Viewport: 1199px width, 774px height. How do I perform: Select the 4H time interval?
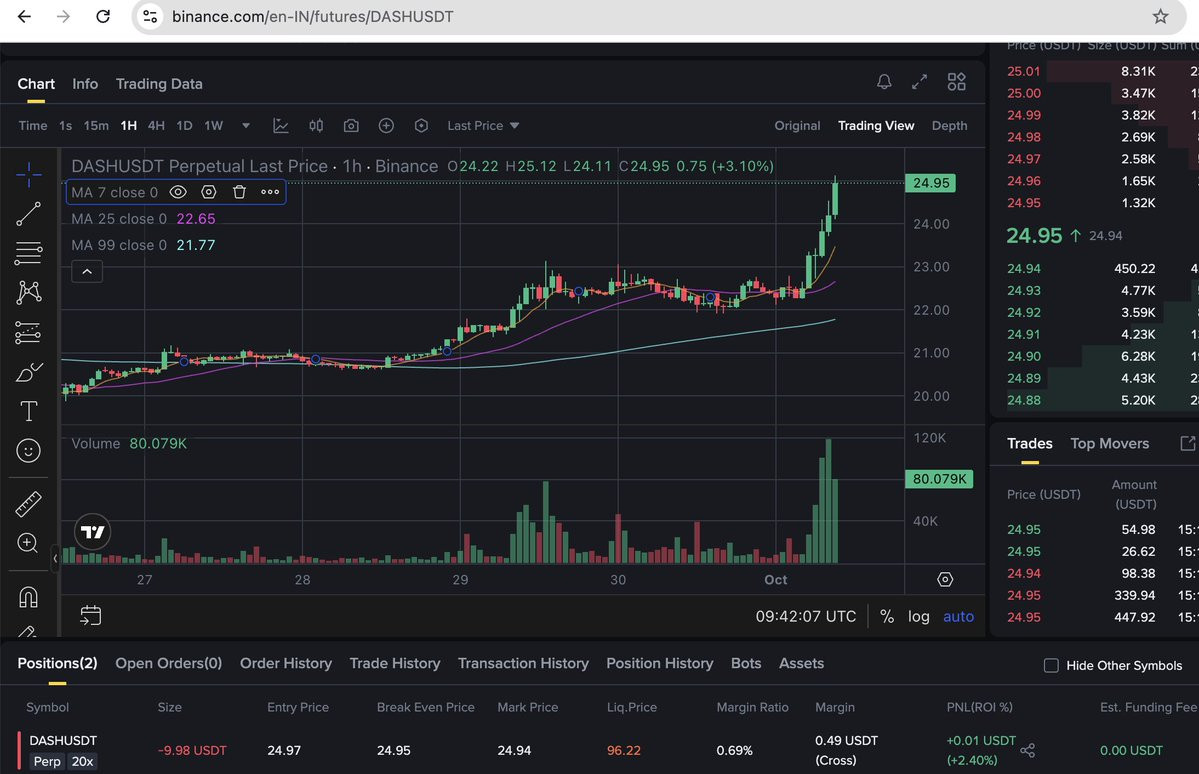(156, 125)
